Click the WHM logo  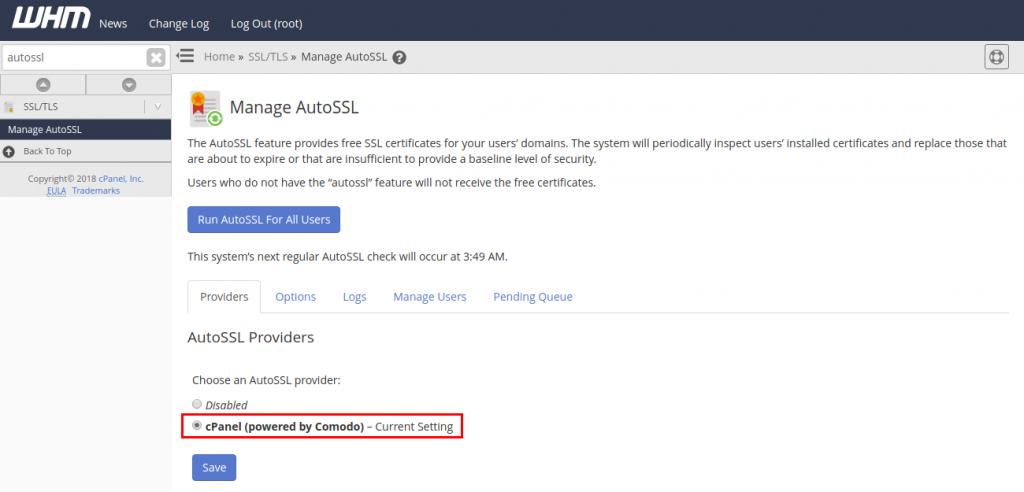[x=51, y=18]
